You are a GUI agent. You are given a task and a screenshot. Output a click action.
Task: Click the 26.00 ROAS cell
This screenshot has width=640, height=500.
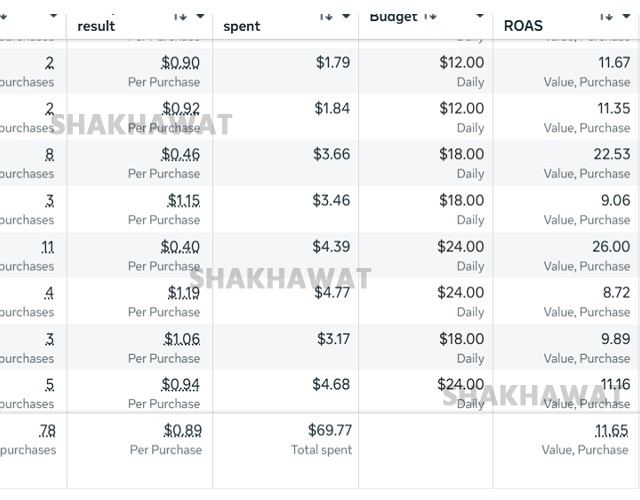click(611, 246)
